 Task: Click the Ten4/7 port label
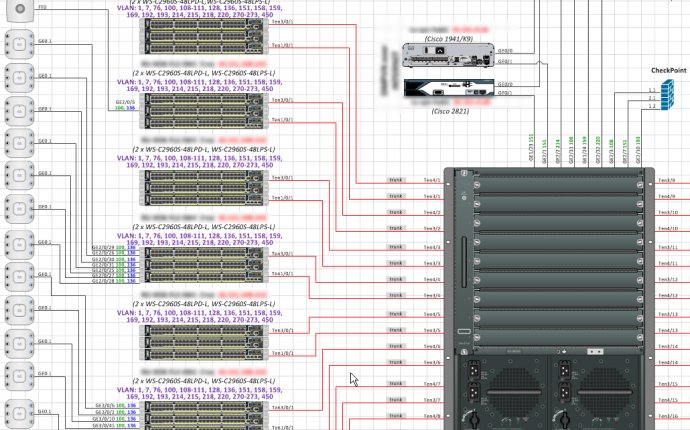[432, 384]
